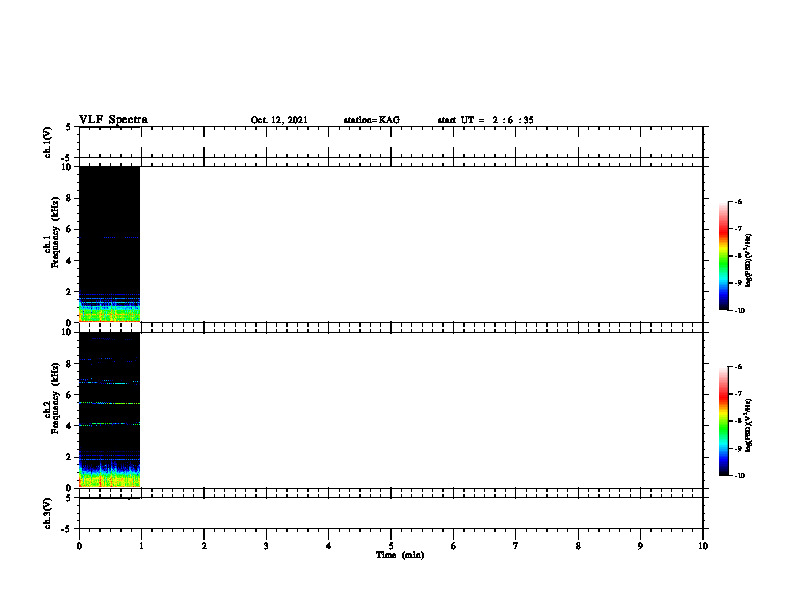Click time-axis tick label "1"
The image size is (792, 612).
point(141,546)
